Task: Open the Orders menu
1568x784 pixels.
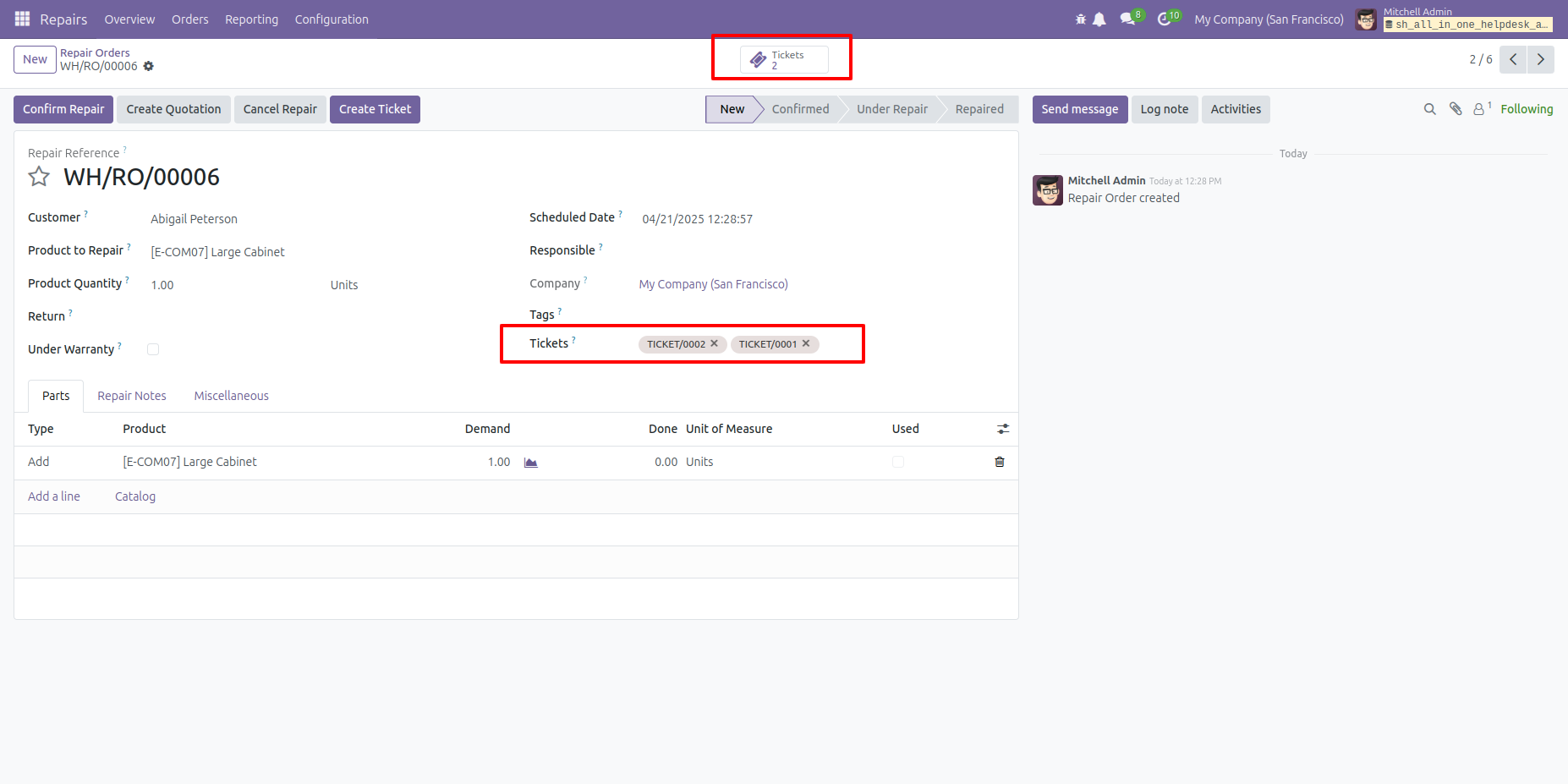Action: click(x=189, y=19)
